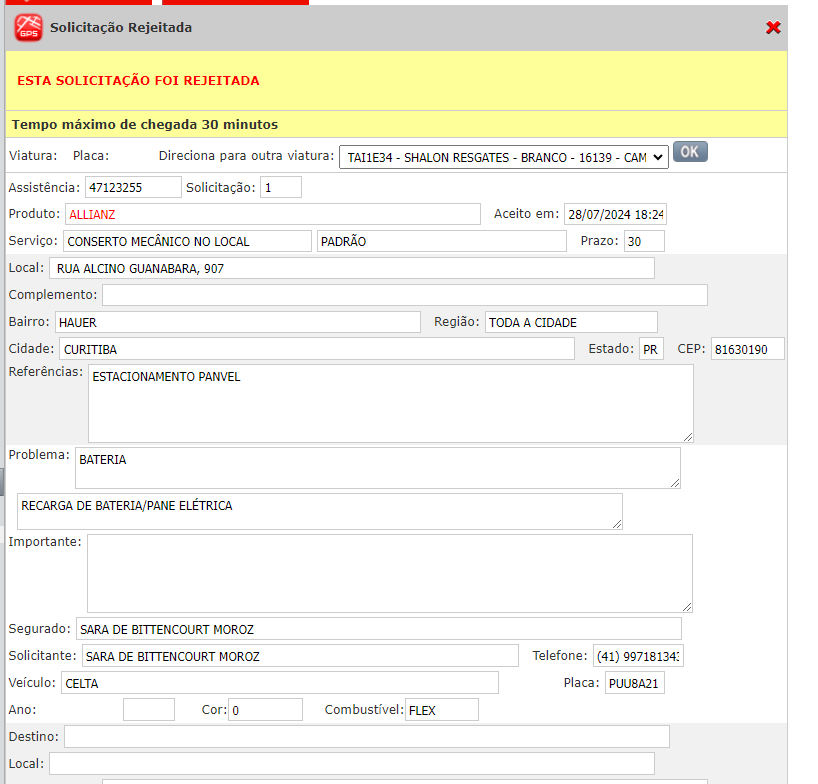This screenshot has width=818, height=784.
Task: Grab the Referências text area resize handle
Action: click(x=687, y=437)
